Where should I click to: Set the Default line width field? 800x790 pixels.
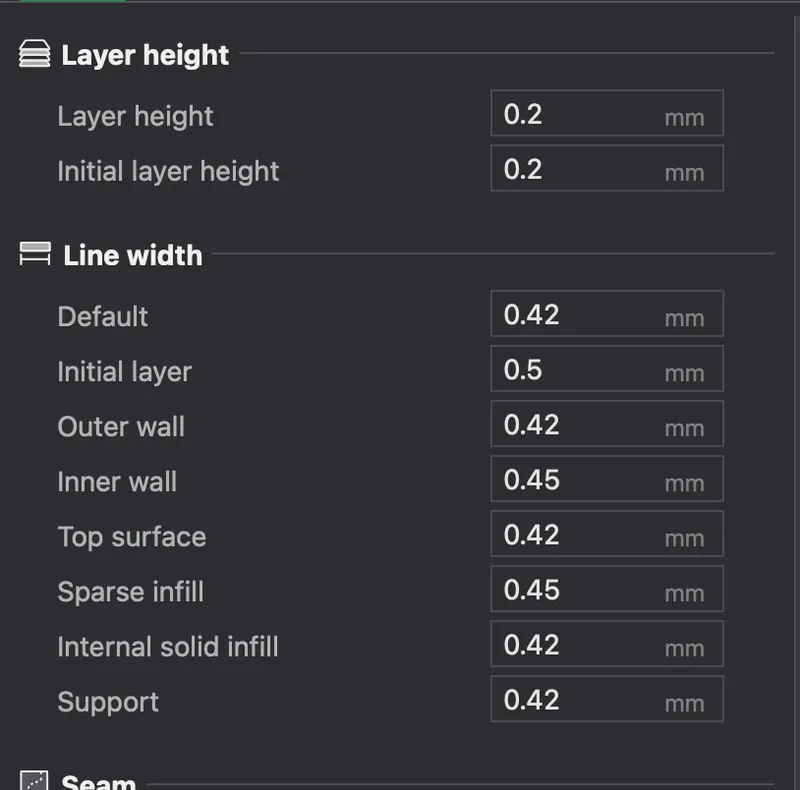(x=607, y=314)
